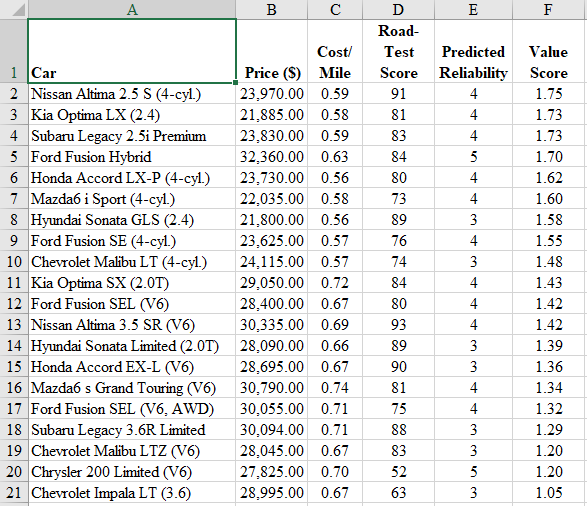587x506 pixels.
Task: Select cell 'Hyundai Sonata Limited (2.0T)'
Action: [x=132, y=346]
